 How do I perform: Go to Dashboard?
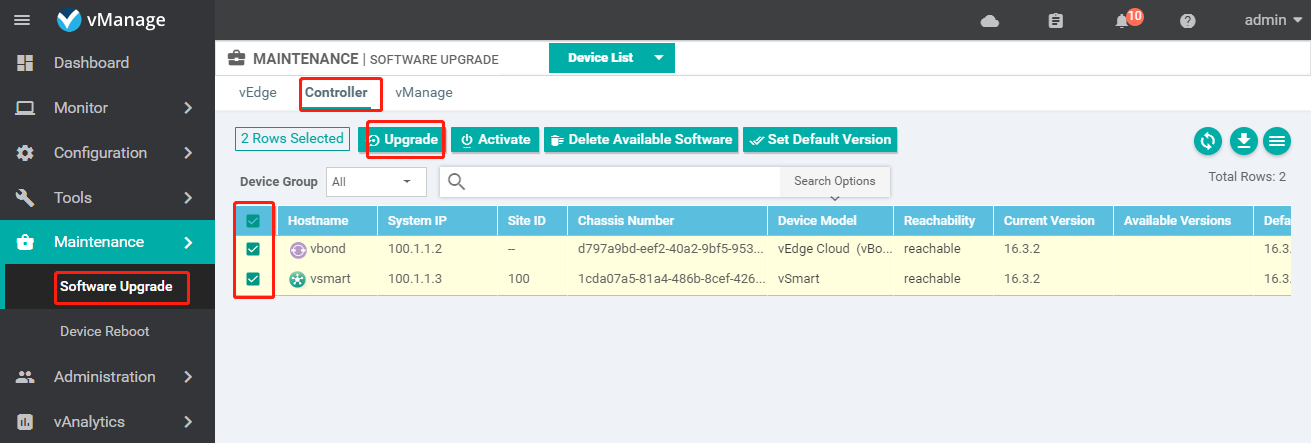click(x=91, y=63)
